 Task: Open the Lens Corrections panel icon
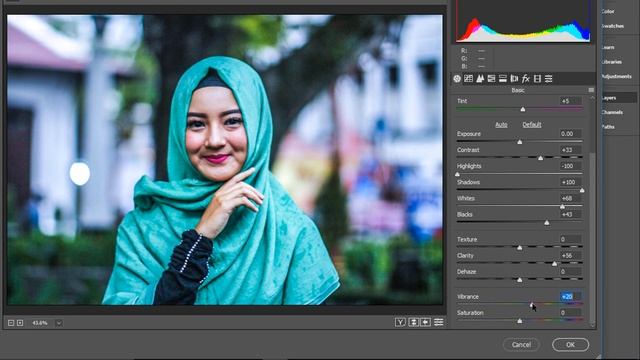[514, 78]
